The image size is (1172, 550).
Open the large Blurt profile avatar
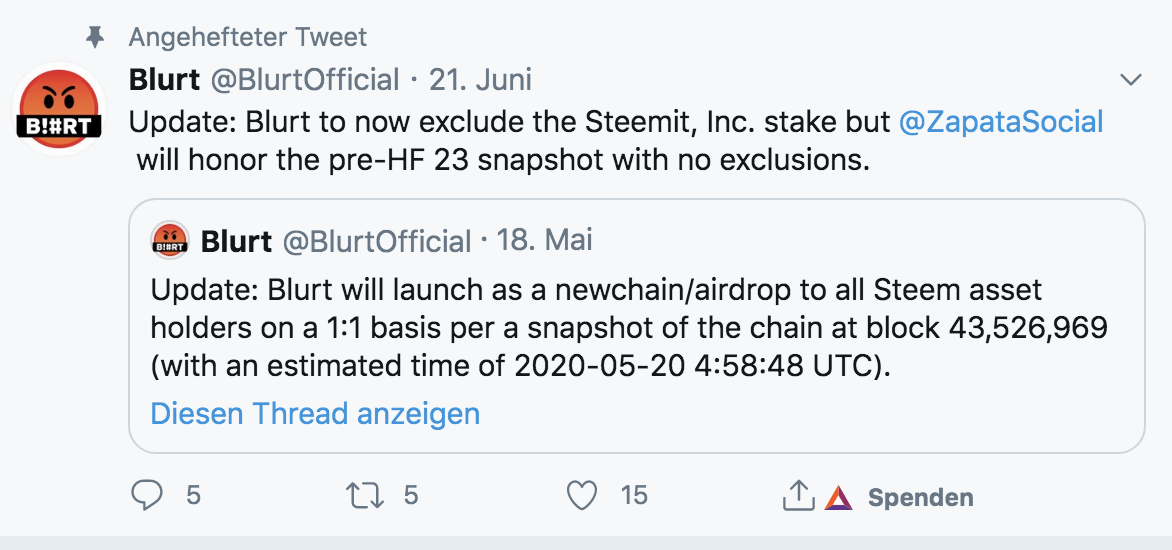tap(58, 109)
